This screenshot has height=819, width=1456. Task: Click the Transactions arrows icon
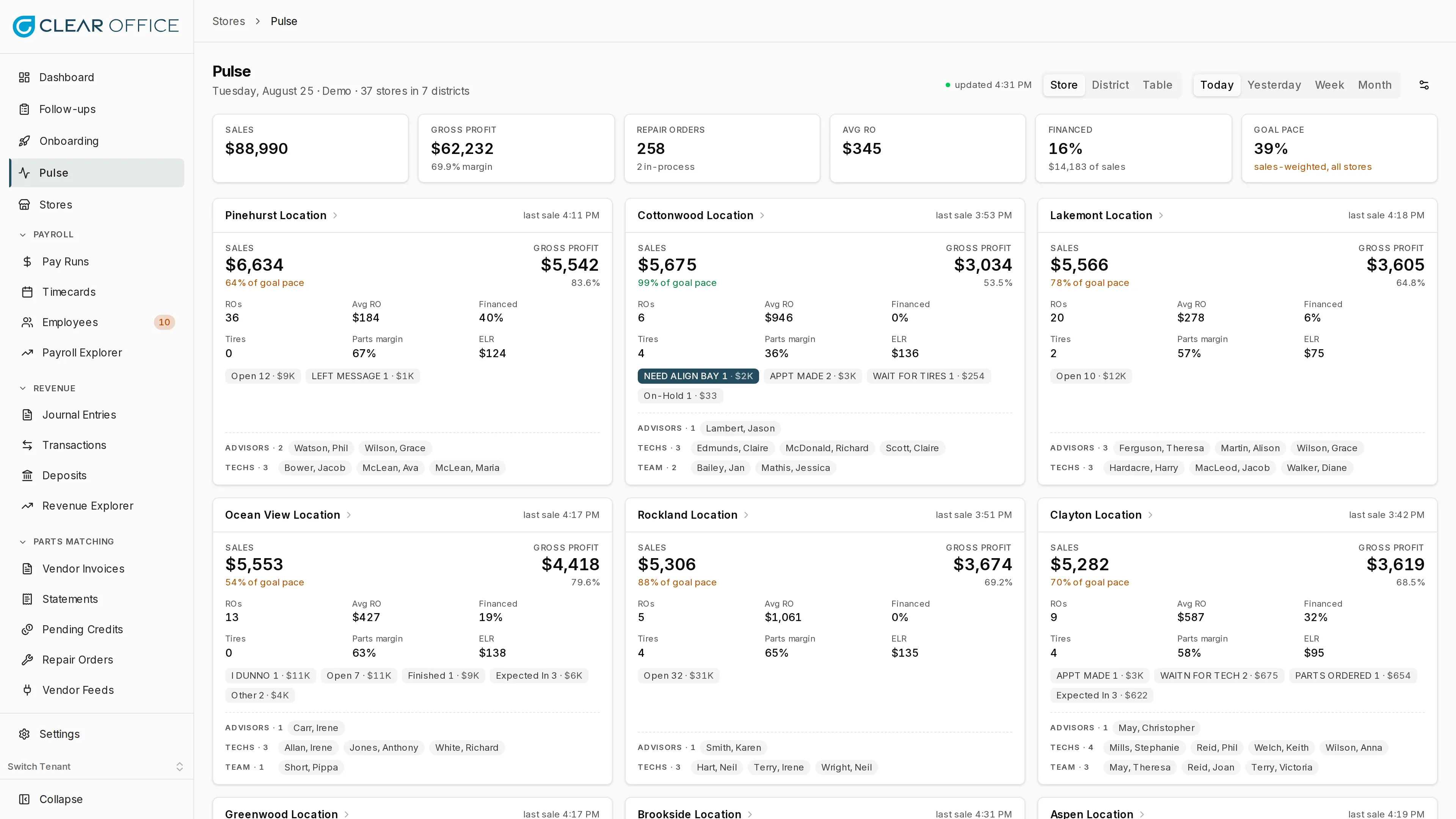(27, 446)
